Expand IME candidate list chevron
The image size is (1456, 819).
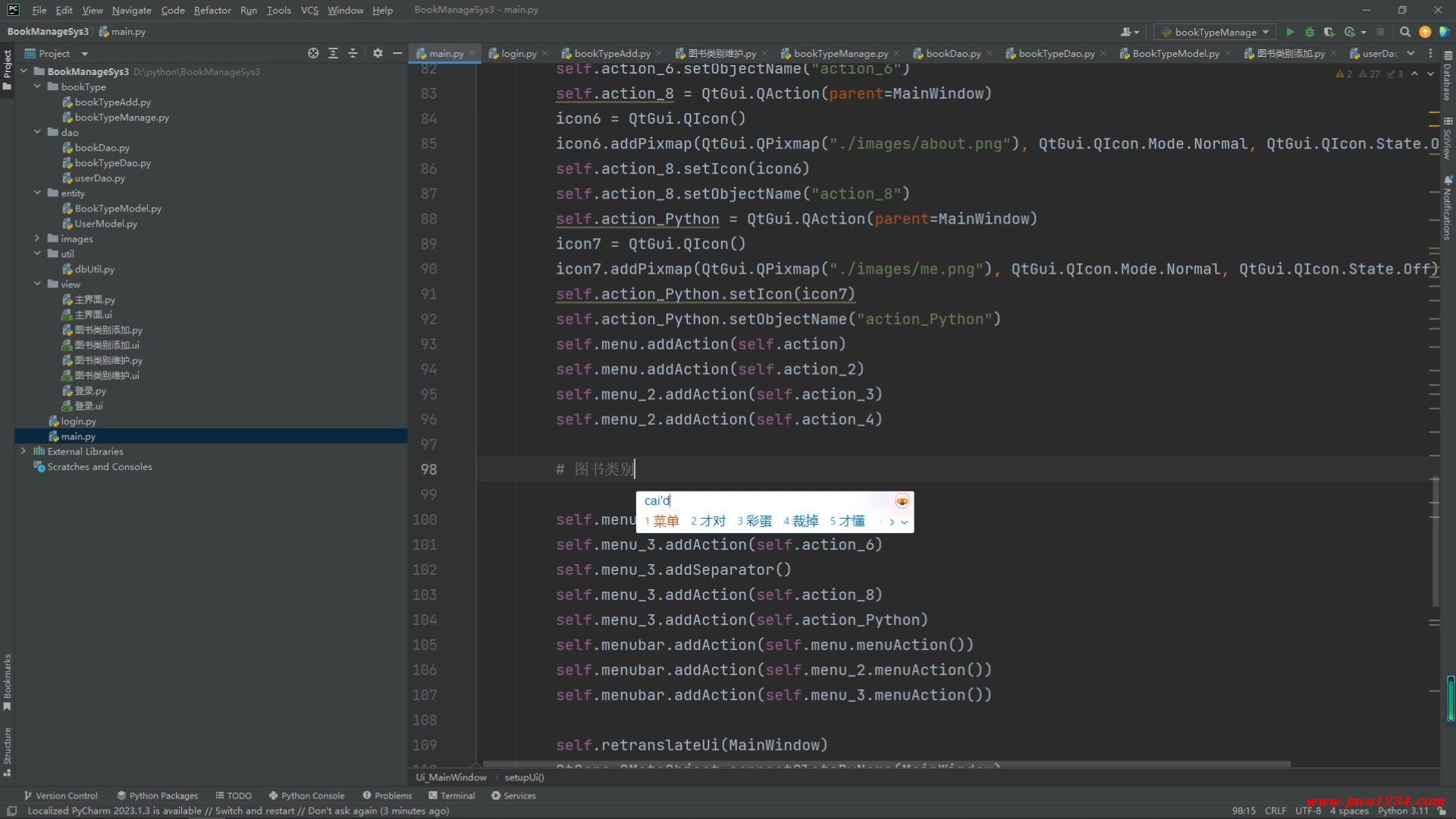click(x=904, y=522)
